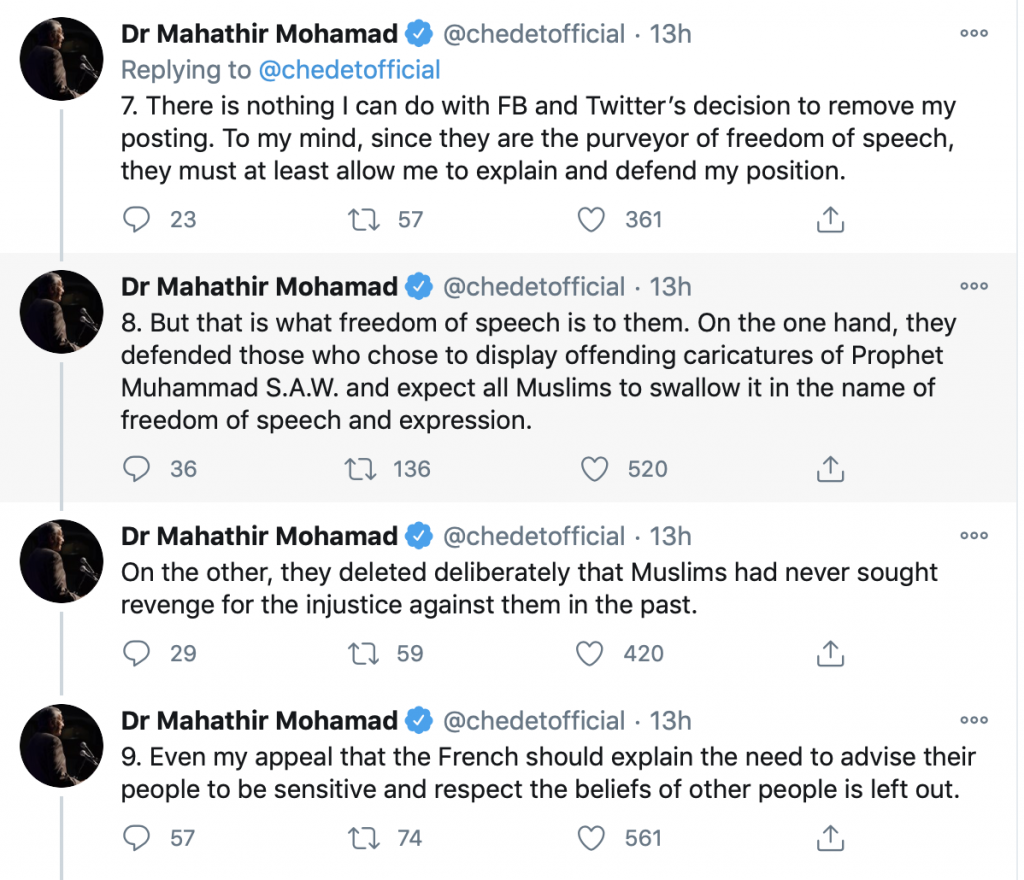Open the more options menu on tweet 7

click(x=973, y=32)
